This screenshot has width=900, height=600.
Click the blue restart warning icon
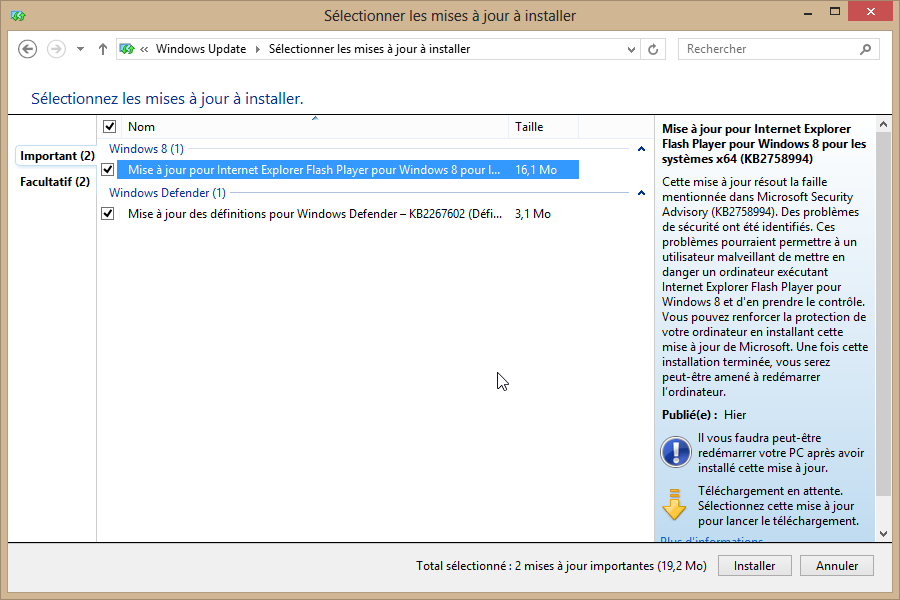coord(676,452)
